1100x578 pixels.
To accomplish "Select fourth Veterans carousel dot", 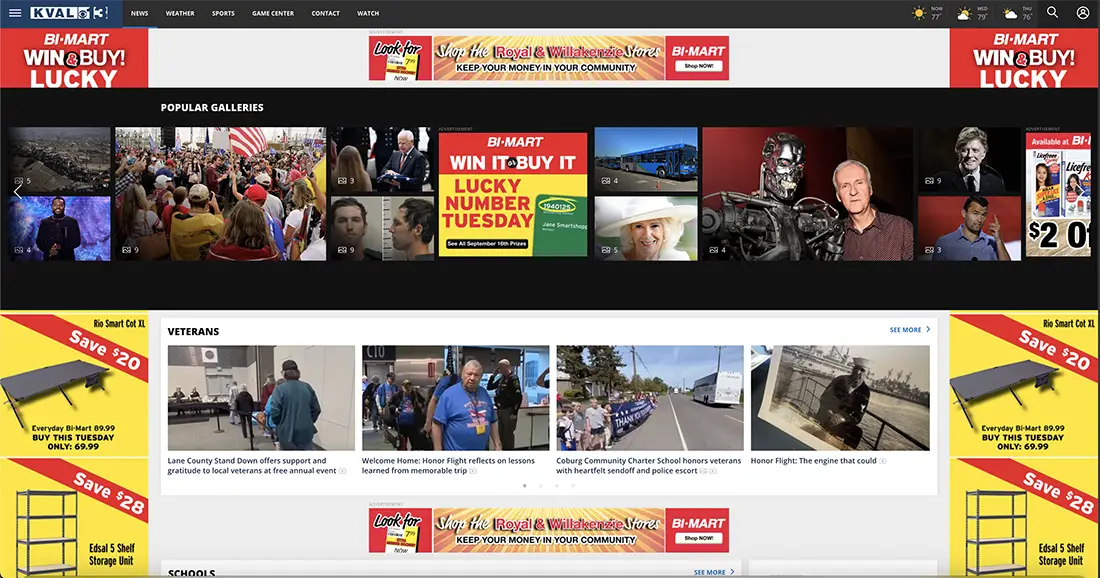I will (572, 485).
